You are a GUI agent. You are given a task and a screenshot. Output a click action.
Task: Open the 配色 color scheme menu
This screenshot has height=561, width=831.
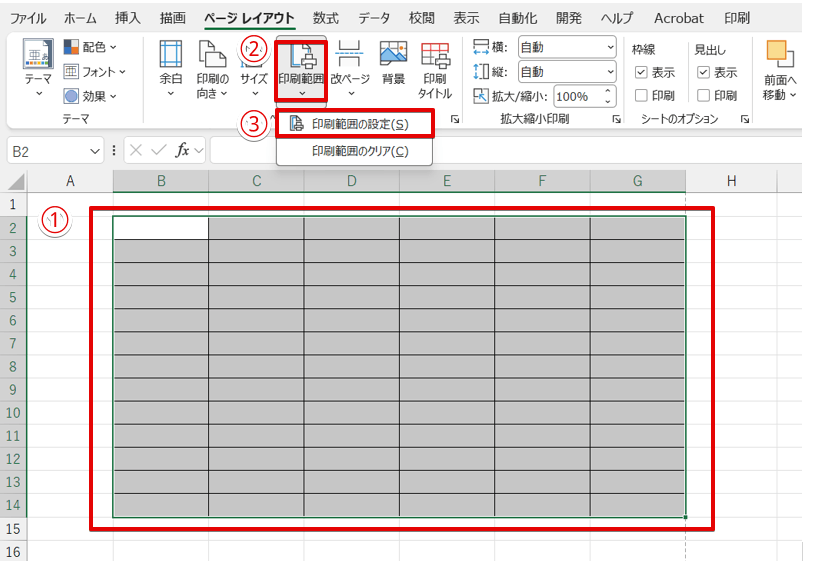pos(90,47)
